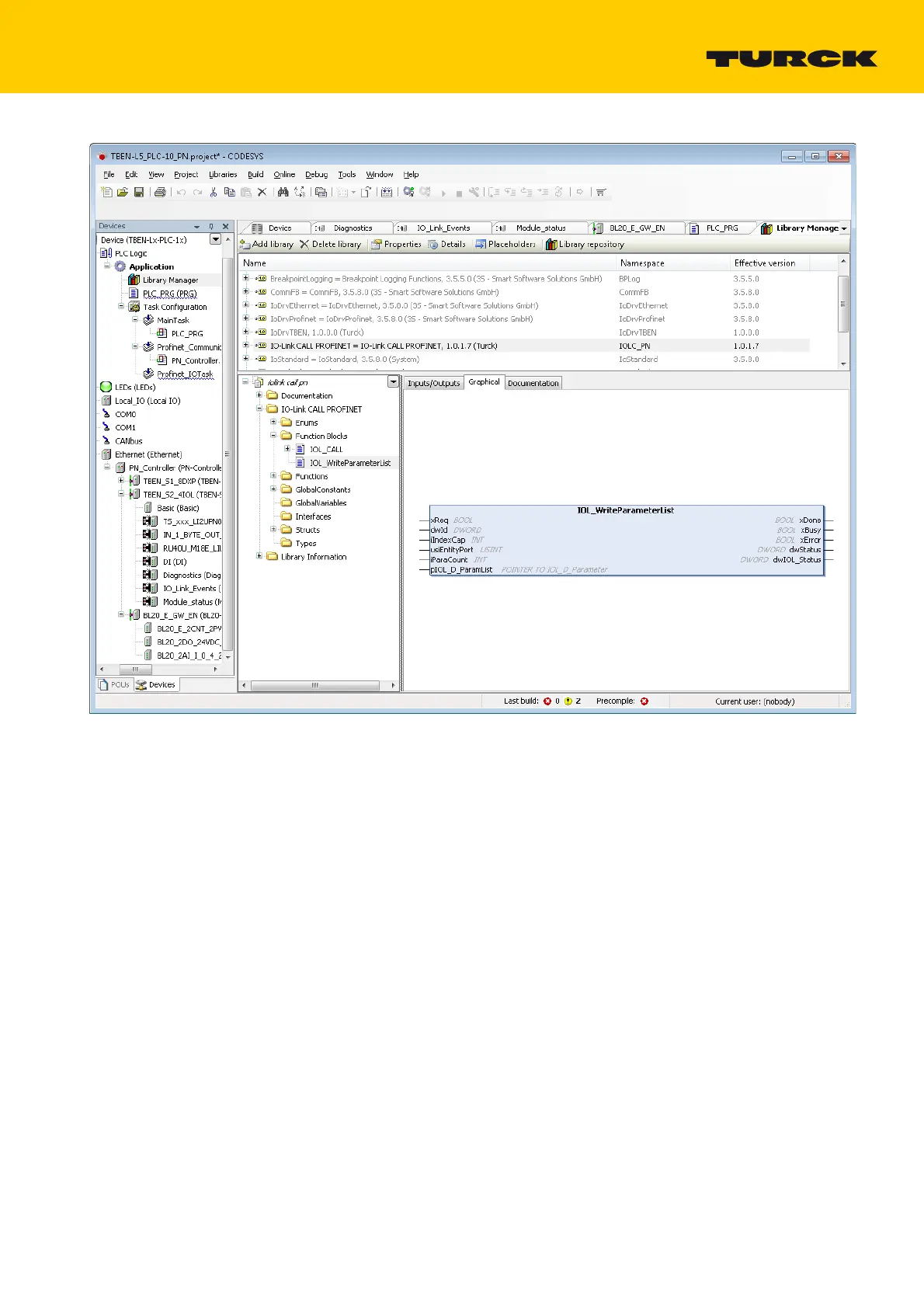Expand the Library Information folder
The image size is (924, 1308).
(259, 556)
